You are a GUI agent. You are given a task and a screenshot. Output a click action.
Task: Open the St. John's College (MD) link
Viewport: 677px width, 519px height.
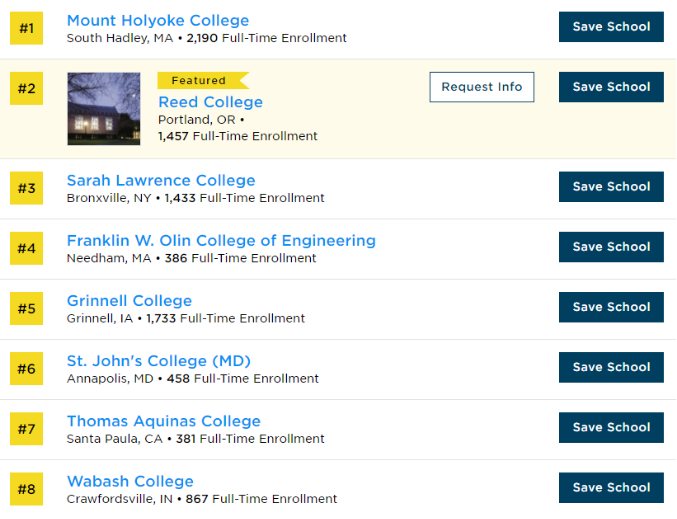click(x=158, y=361)
